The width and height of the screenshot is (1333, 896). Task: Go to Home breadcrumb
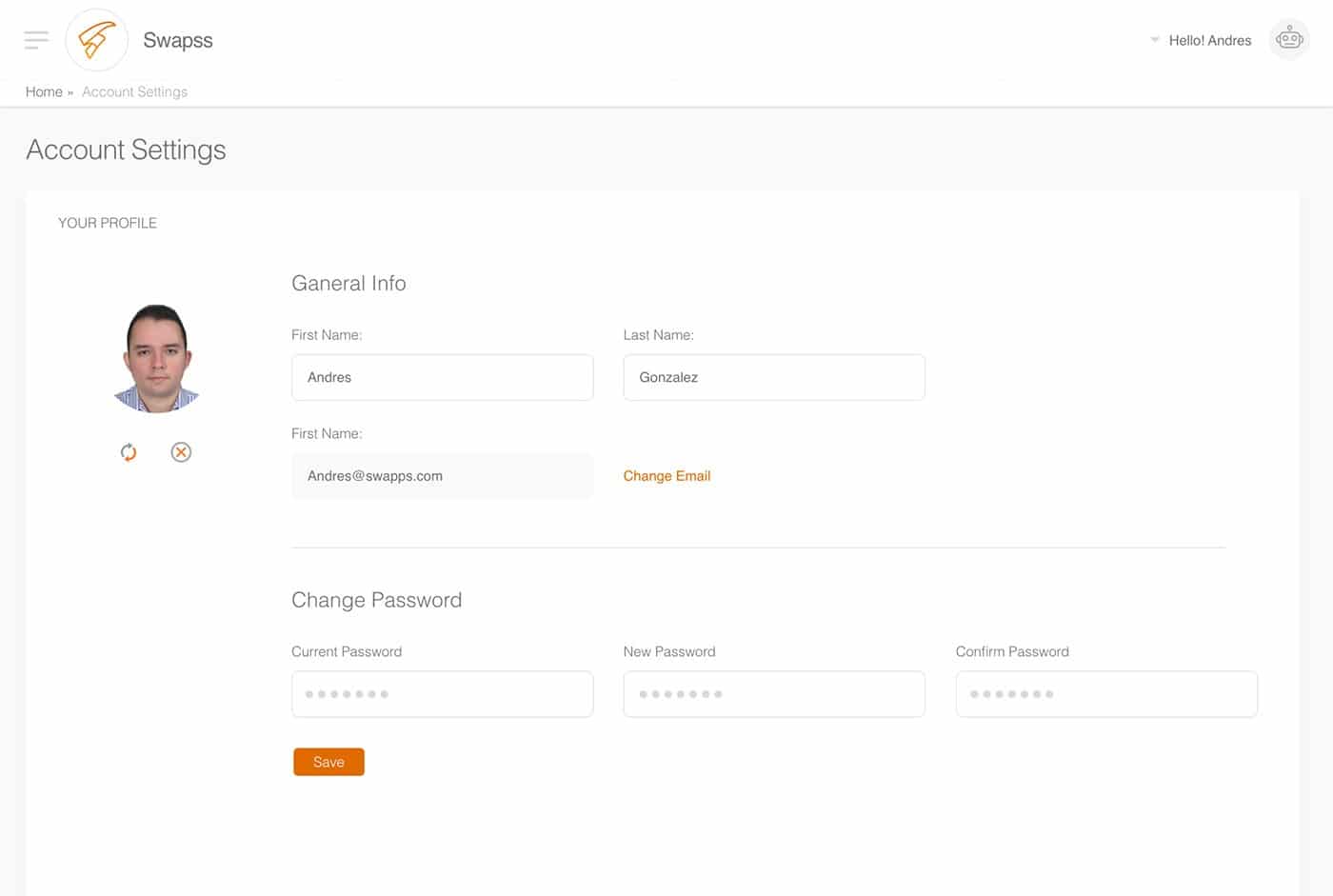pyautogui.click(x=44, y=91)
